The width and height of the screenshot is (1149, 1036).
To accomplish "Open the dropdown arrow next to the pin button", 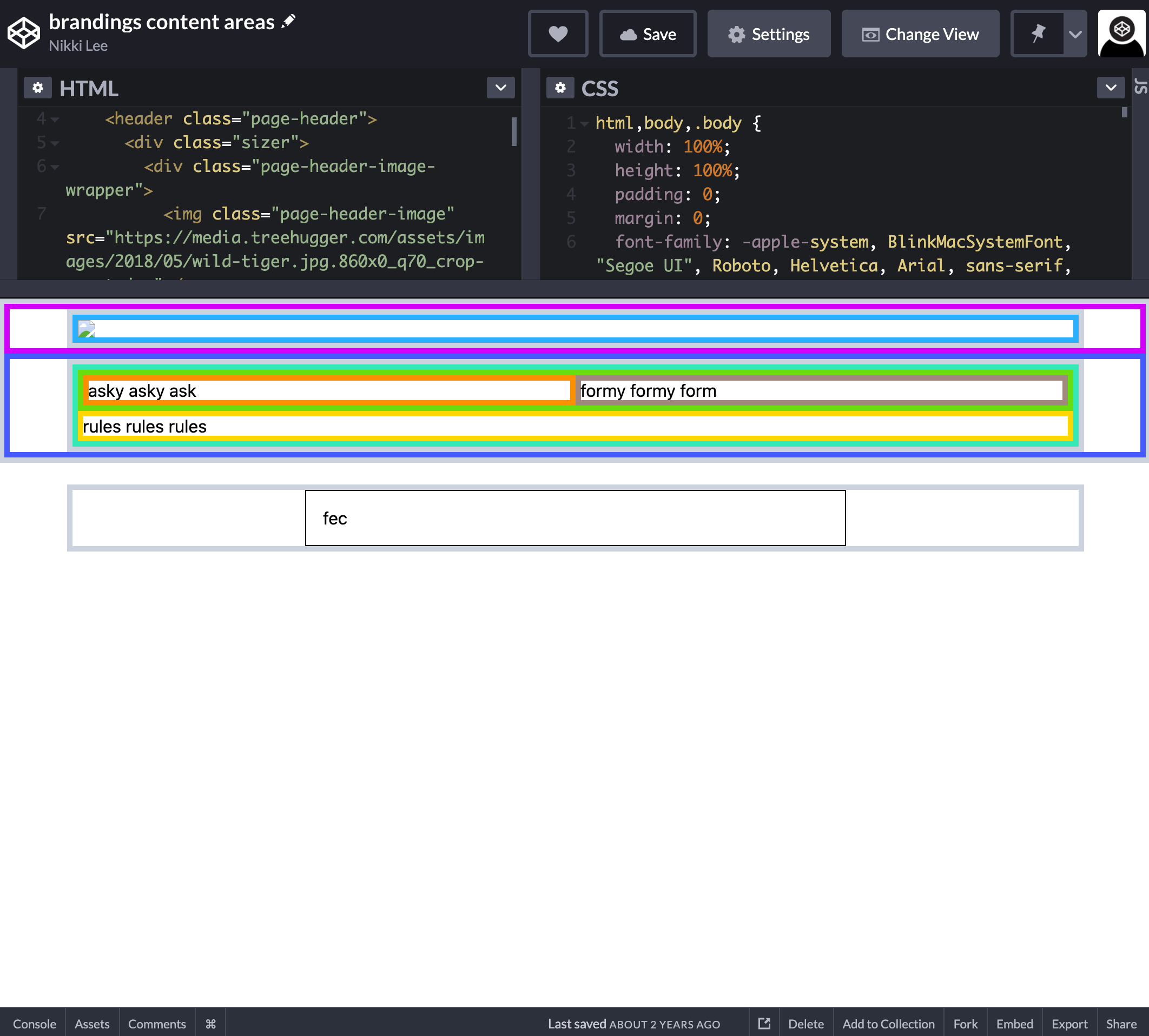I will [x=1075, y=34].
